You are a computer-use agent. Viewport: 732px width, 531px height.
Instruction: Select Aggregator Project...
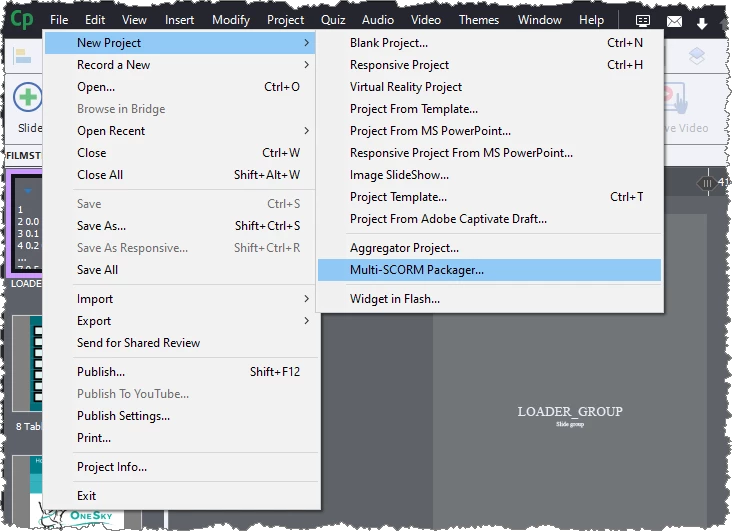(x=489, y=248)
